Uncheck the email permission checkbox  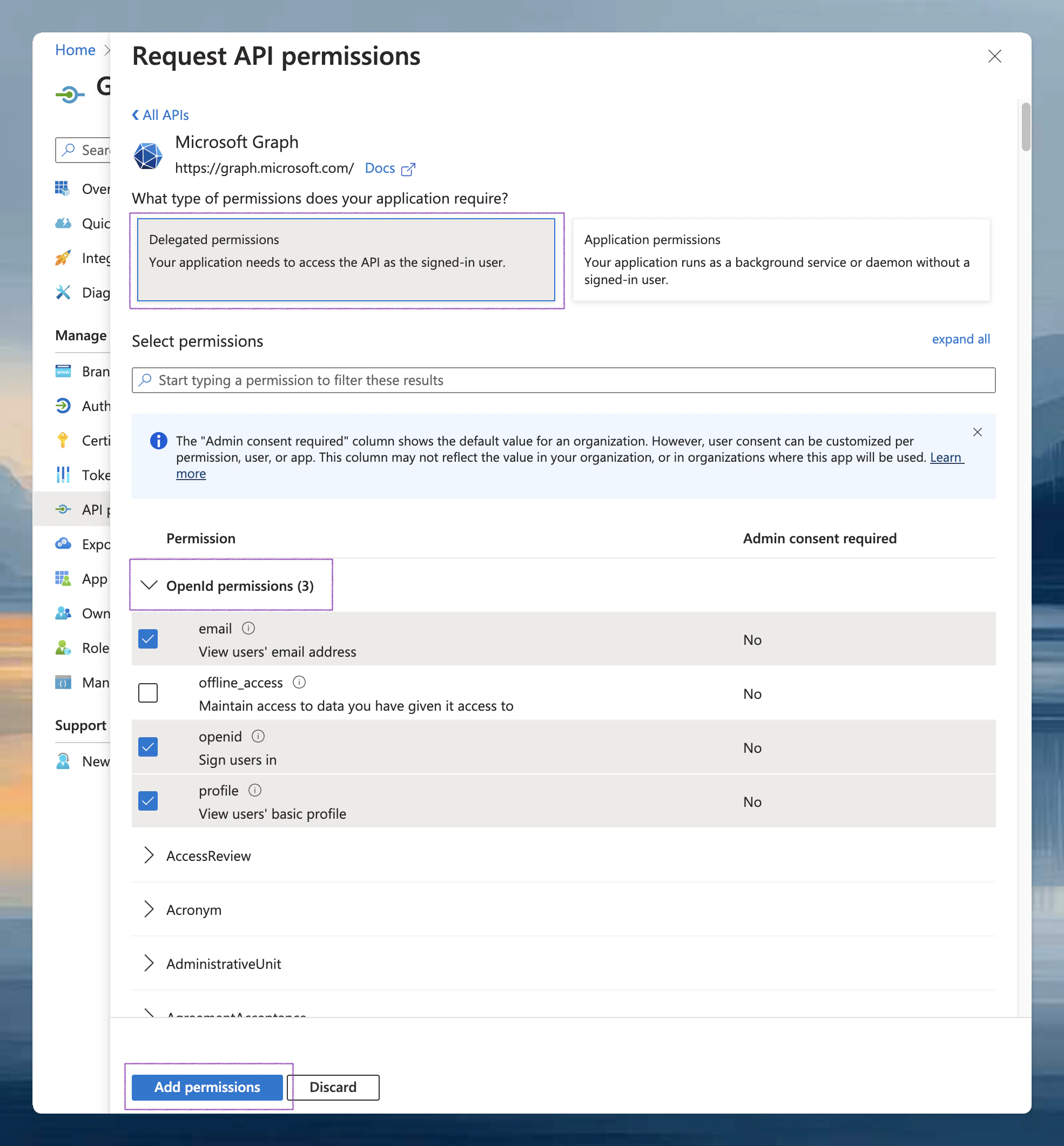tap(148, 639)
